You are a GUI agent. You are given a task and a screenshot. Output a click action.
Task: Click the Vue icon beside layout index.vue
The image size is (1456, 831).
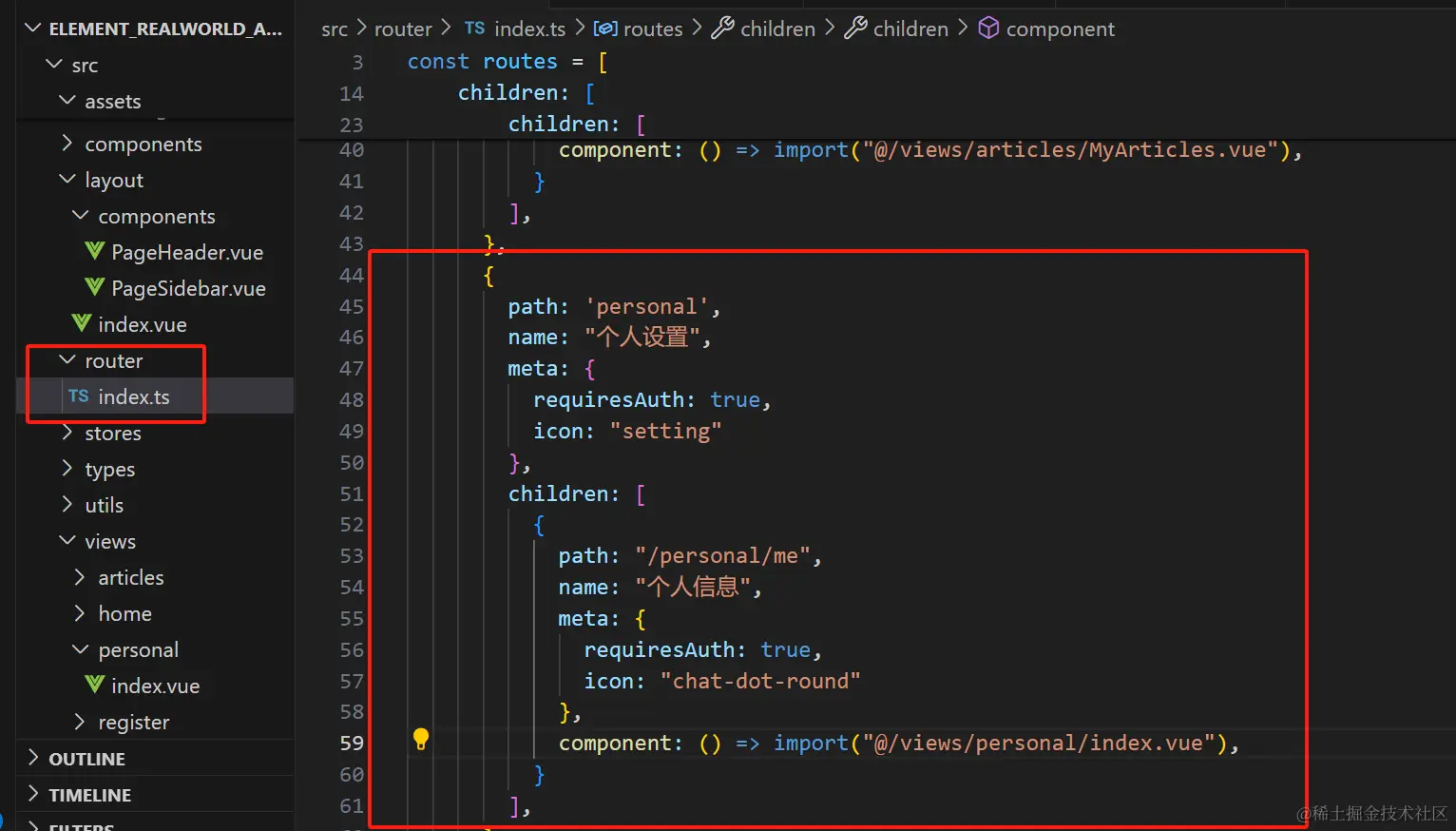tap(81, 323)
